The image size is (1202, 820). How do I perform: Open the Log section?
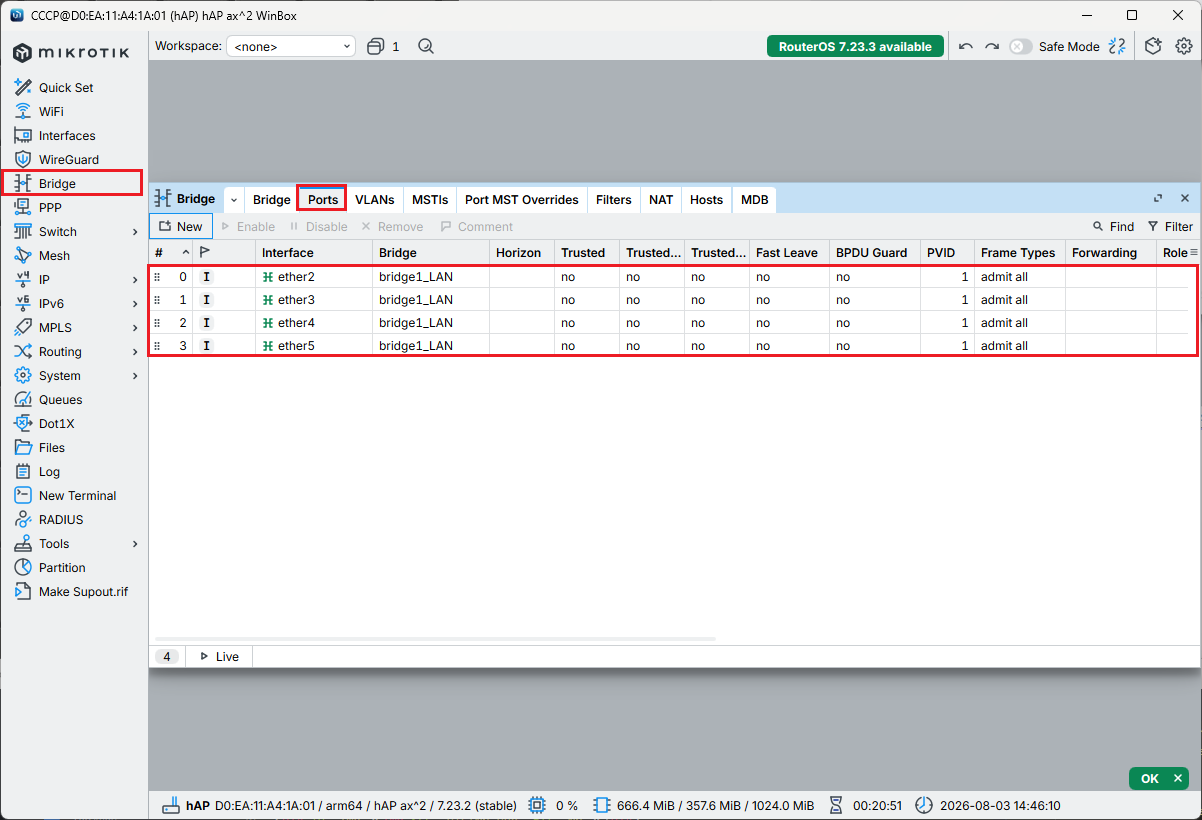49,472
